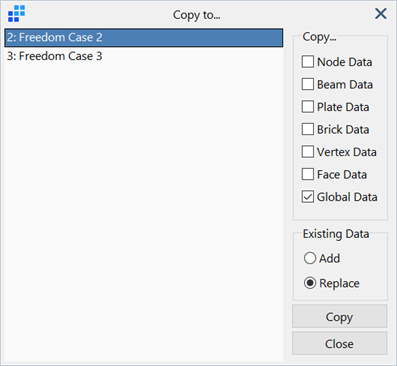397x366 pixels.
Task: Check the Face Data box
Action: [308, 174]
